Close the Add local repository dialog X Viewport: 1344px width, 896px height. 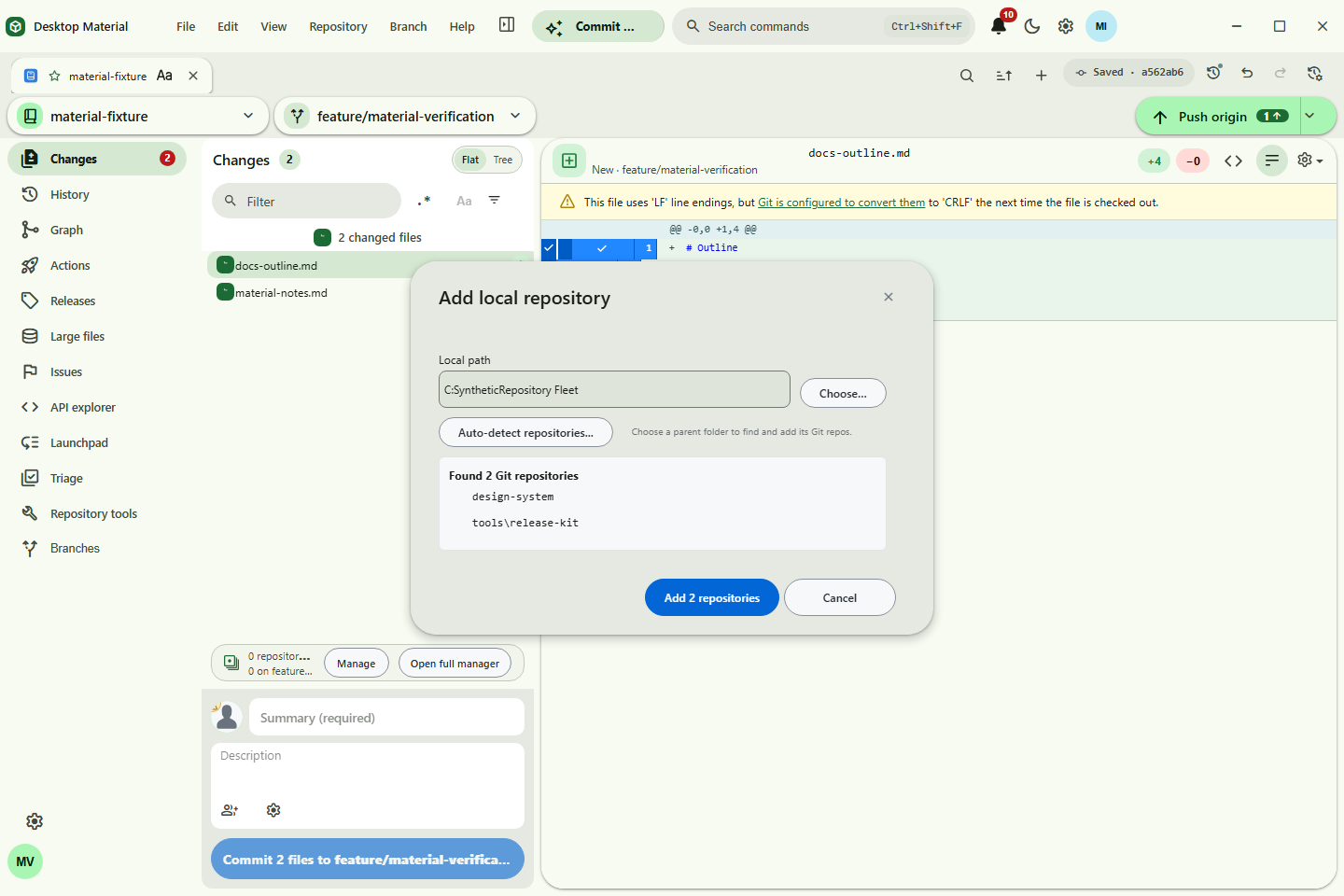pyautogui.click(x=889, y=297)
